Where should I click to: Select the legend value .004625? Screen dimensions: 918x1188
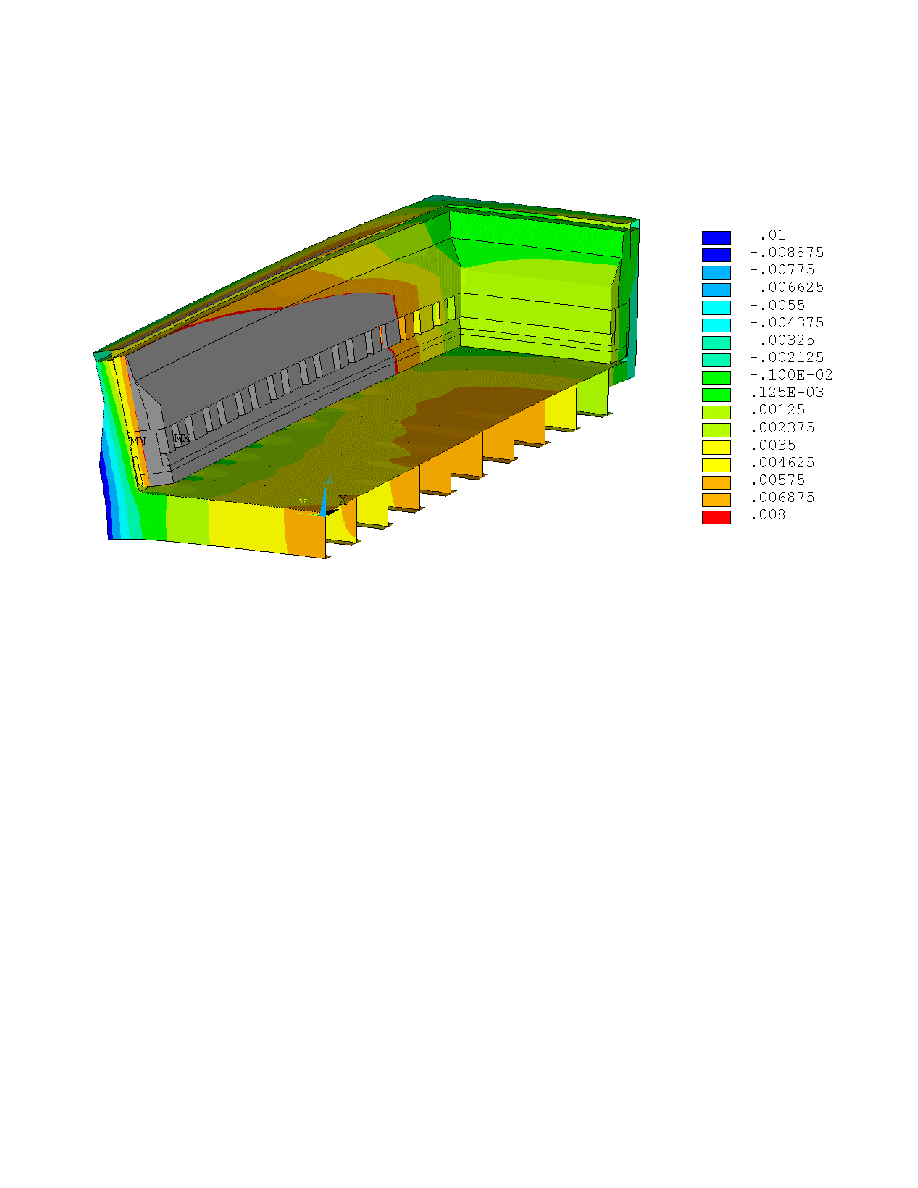tap(782, 462)
